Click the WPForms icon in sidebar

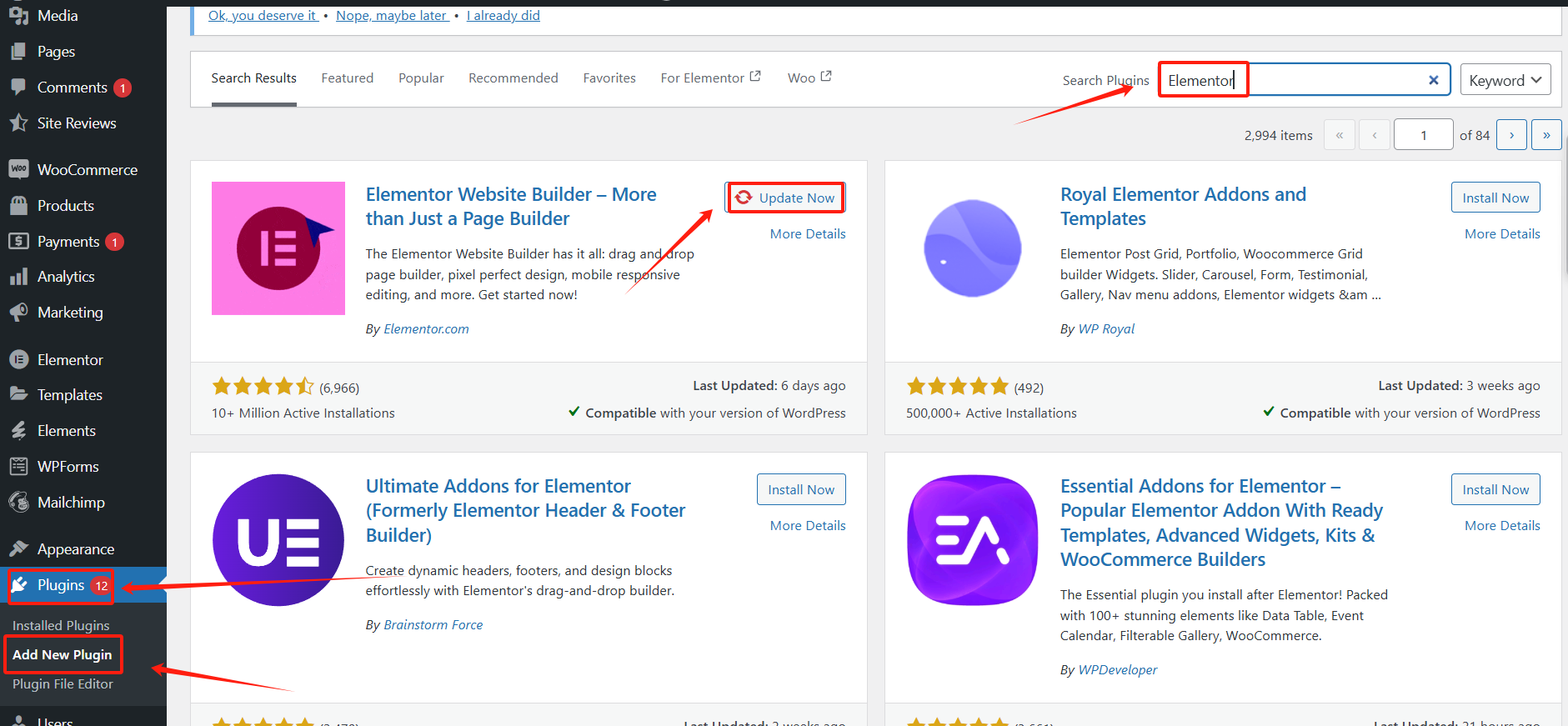click(x=18, y=466)
